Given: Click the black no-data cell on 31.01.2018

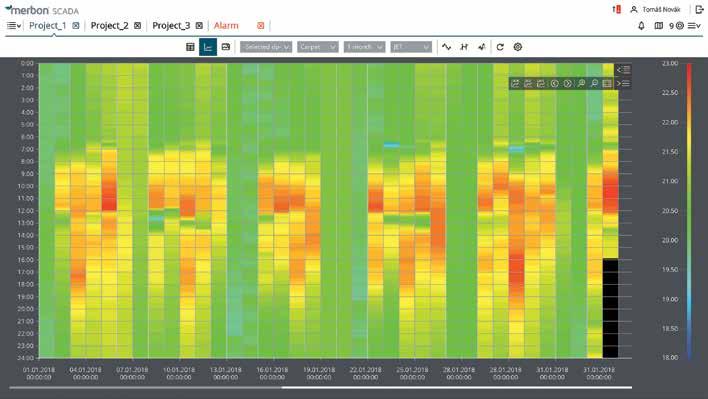Looking at the screenshot, I should pos(610,308).
